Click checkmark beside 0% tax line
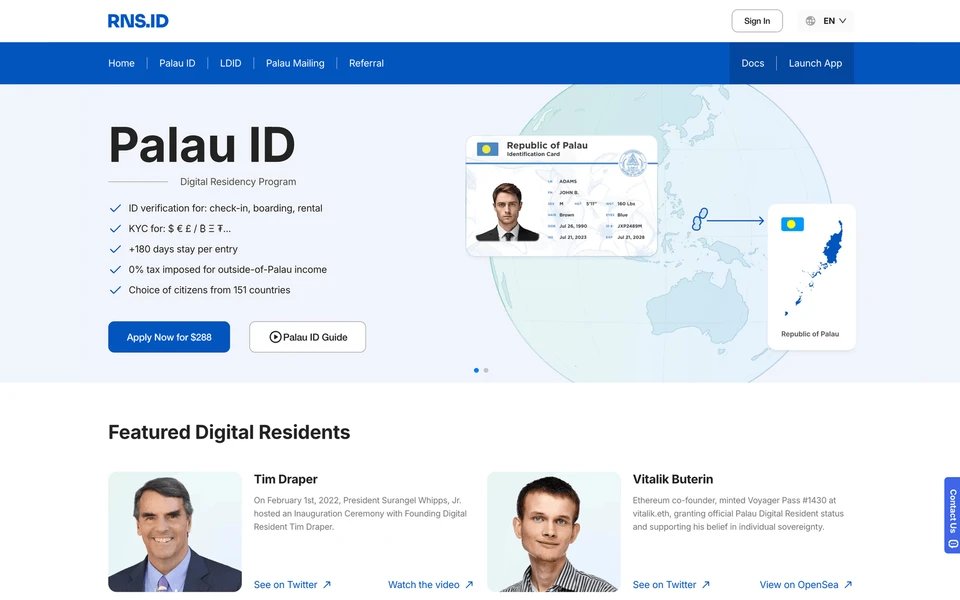The image size is (960, 600). point(115,269)
